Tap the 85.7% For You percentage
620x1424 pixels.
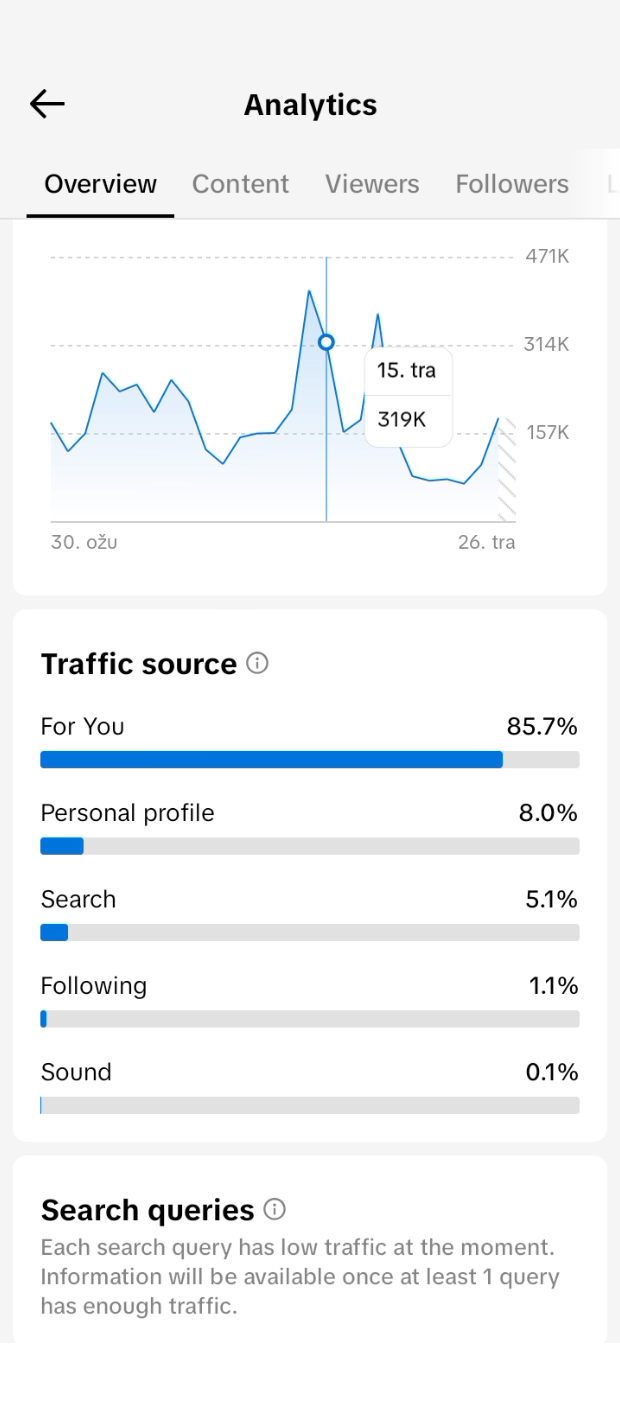[542, 727]
